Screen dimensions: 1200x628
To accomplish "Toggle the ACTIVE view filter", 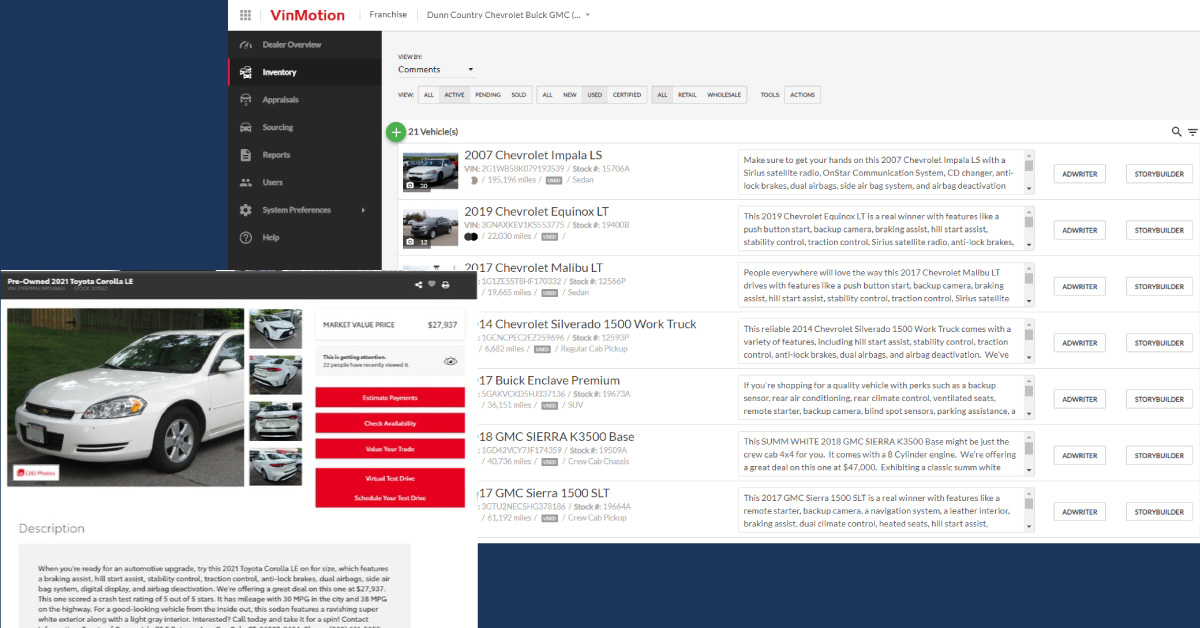I will click(x=454, y=95).
